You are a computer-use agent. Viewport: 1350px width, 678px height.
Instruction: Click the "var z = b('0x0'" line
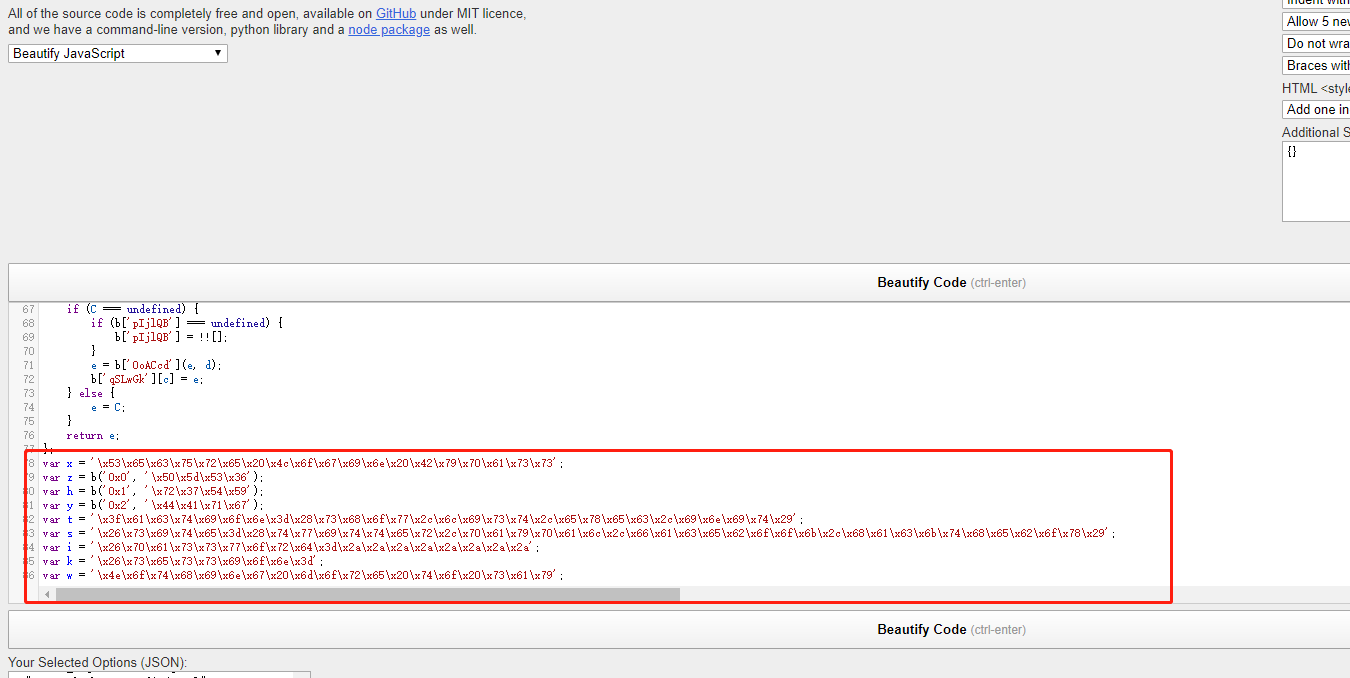click(153, 477)
